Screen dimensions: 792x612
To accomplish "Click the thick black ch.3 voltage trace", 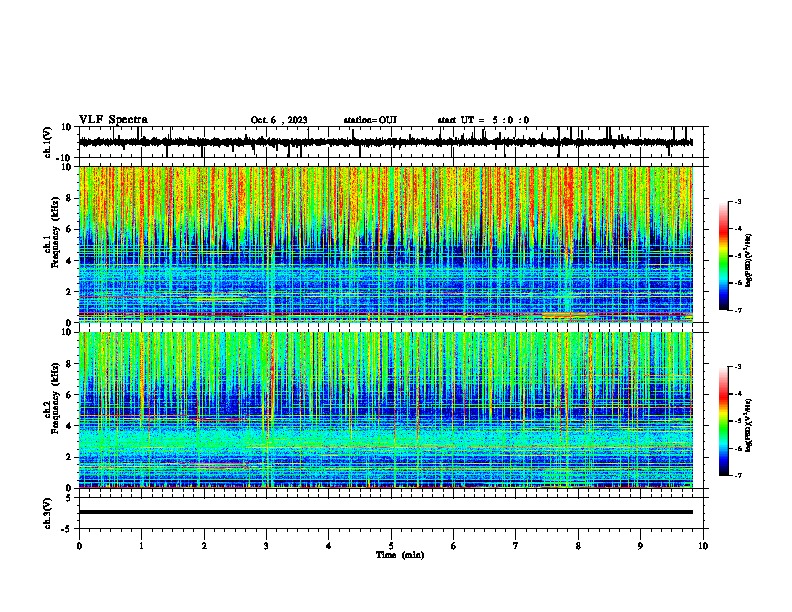I will tap(386, 512).
